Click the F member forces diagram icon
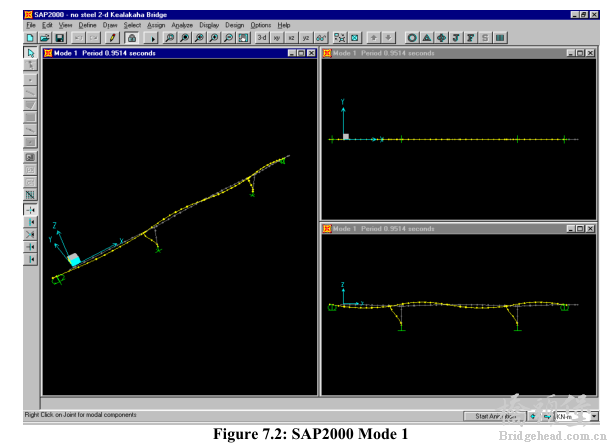 point(471,38)
